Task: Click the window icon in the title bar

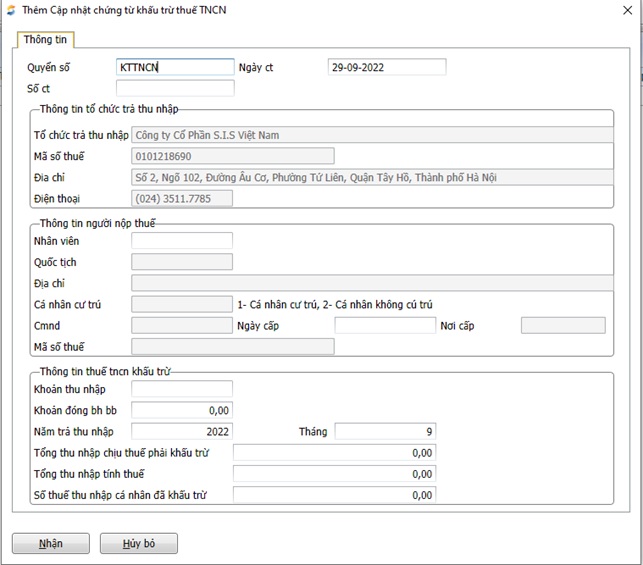Action: 10,11
